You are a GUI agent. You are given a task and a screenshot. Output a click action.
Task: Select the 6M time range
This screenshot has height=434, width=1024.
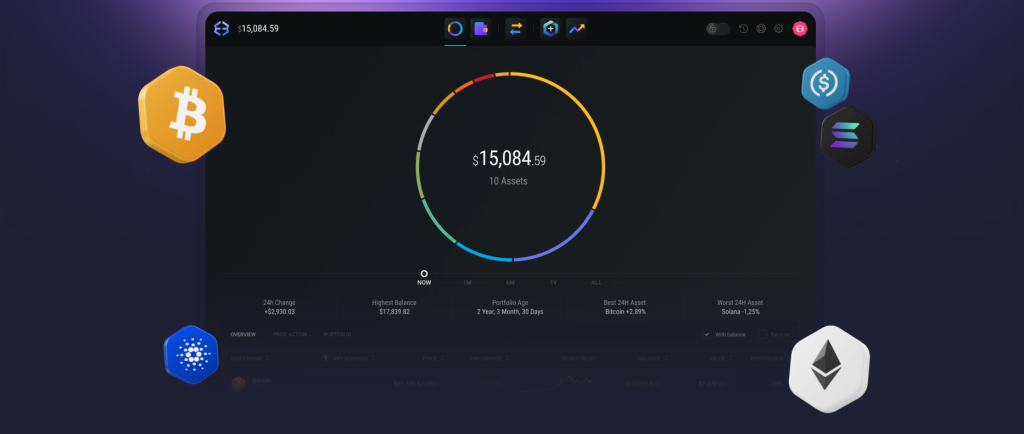pos(510,283)
